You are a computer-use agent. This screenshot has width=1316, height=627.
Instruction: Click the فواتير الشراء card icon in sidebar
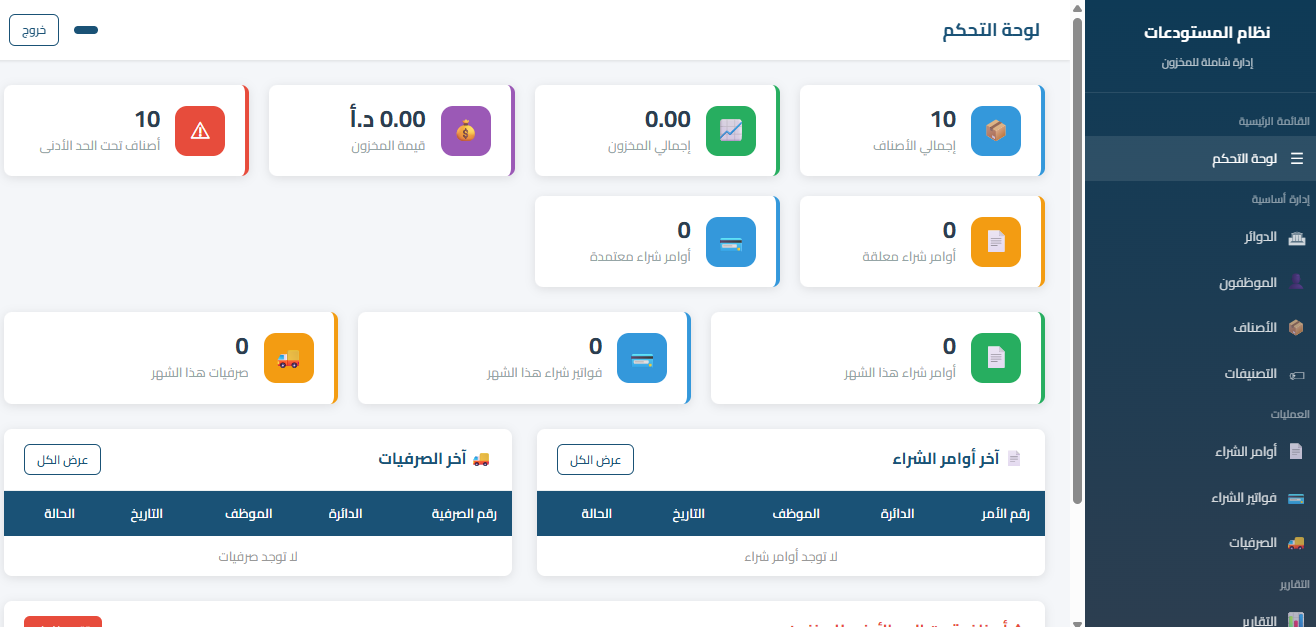[x=1297, y=498]
